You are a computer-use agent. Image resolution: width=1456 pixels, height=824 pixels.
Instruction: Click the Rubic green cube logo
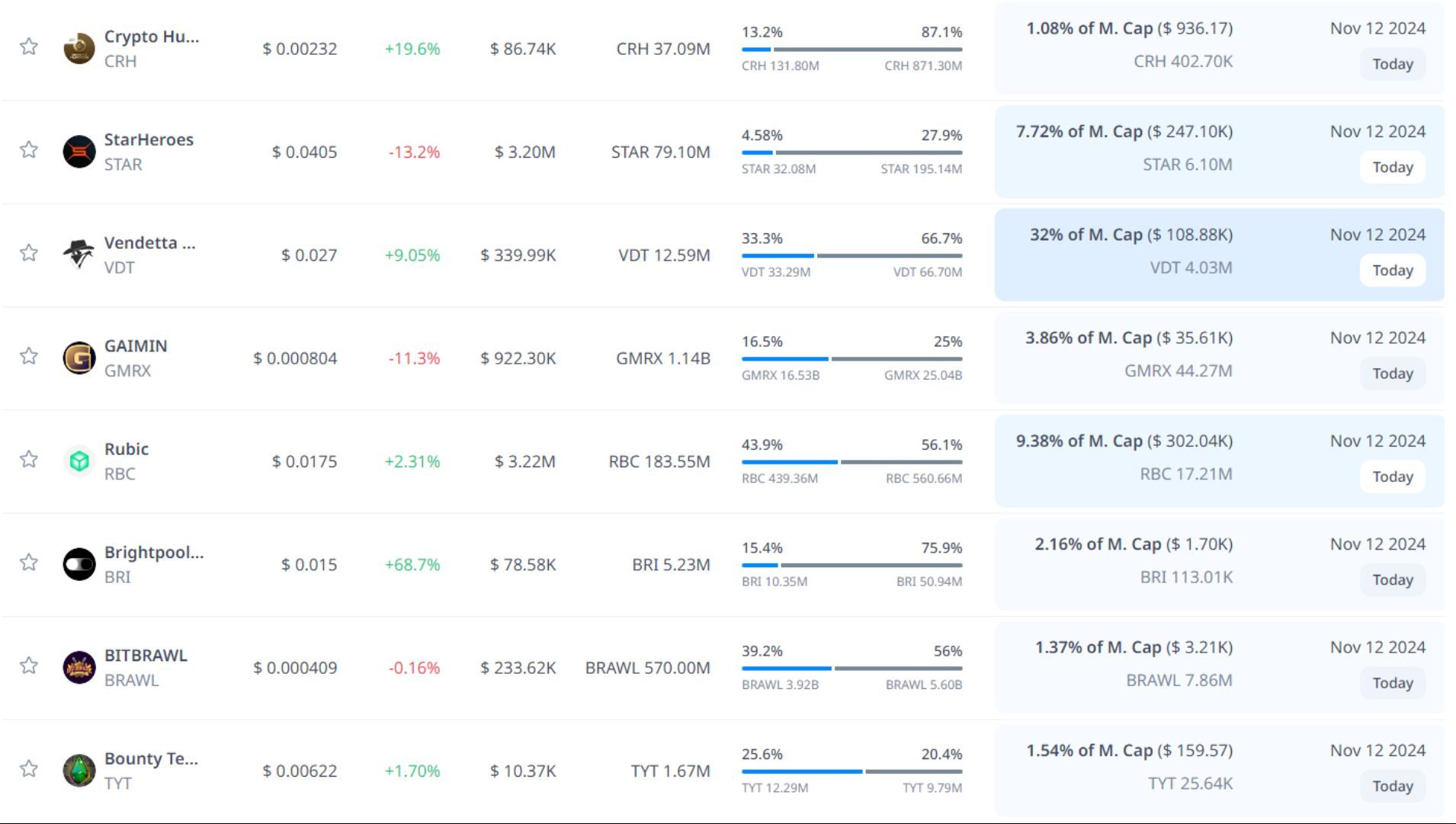tap(79, 461)
